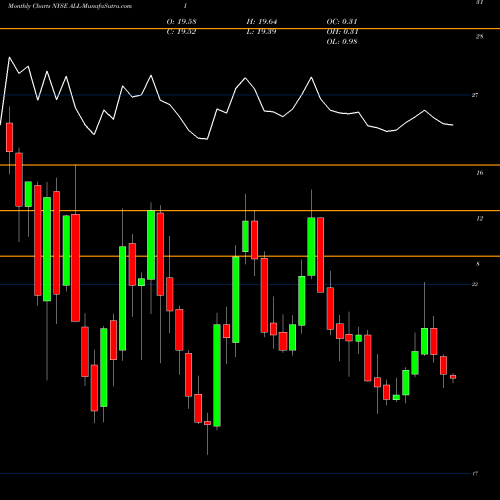Click the 'OC: 0.31' value
Image resolution: width=500 pixels, height=500 pixels.
point(342,22)
